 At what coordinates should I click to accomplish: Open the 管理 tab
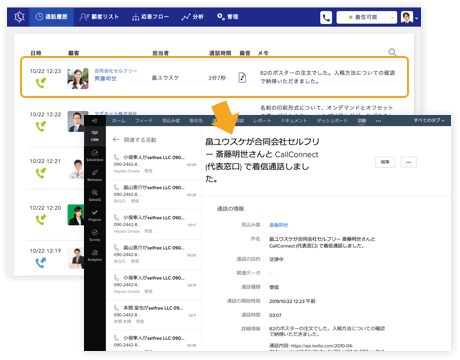(x=228, y=17)
